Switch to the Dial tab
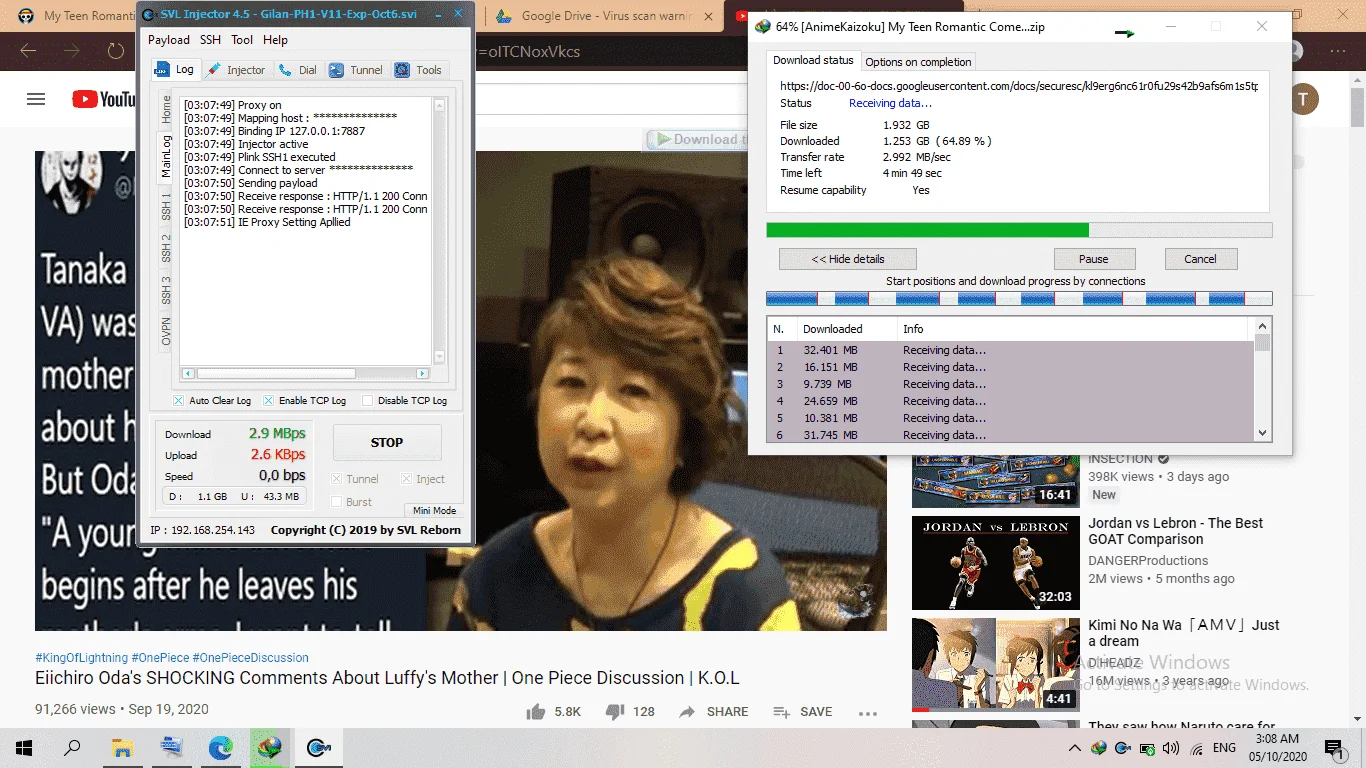The height and width of the screenshot is (768, 1366). coord(298,70)
